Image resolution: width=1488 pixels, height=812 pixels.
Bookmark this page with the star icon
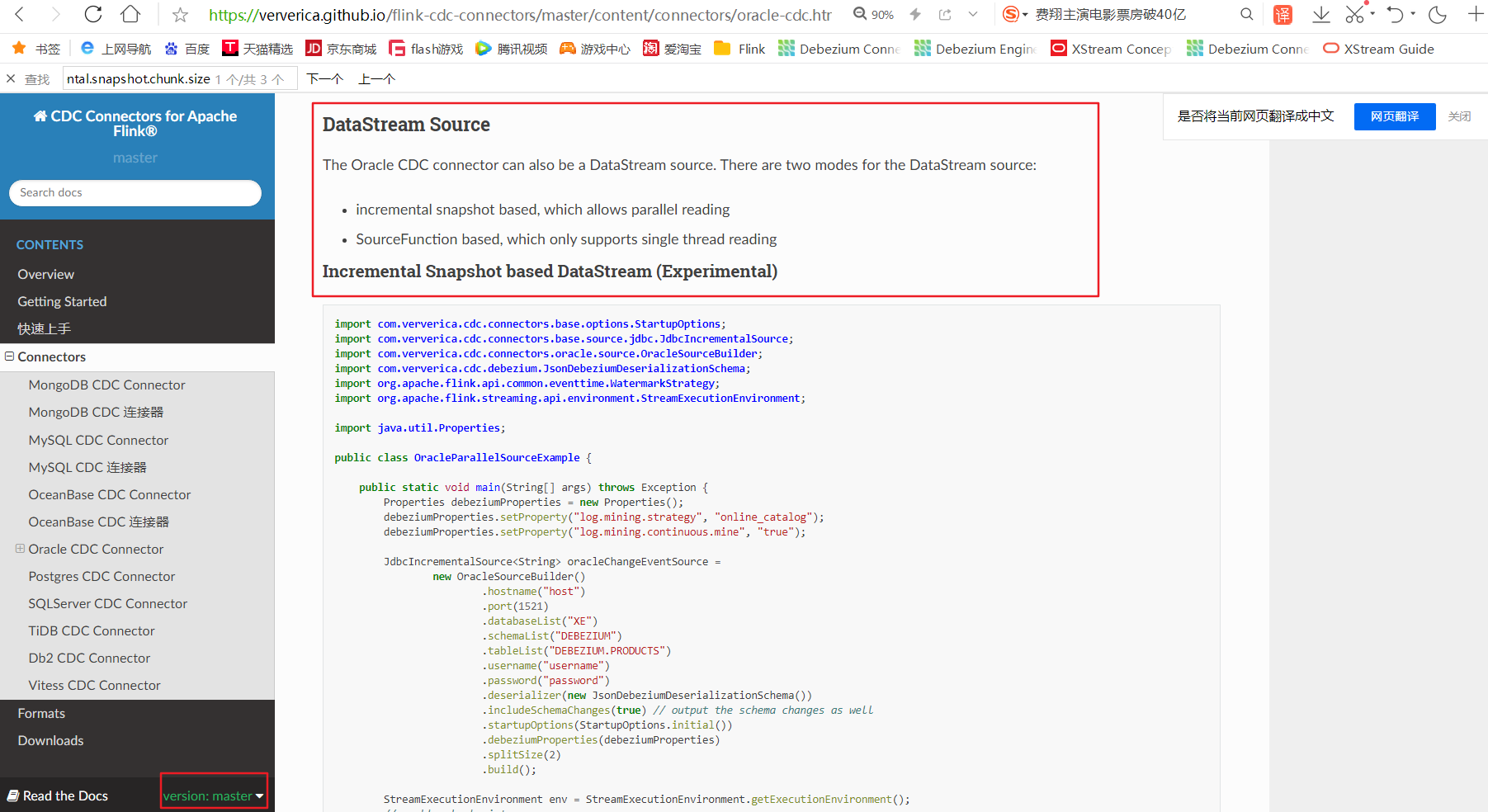click(180, 15)
